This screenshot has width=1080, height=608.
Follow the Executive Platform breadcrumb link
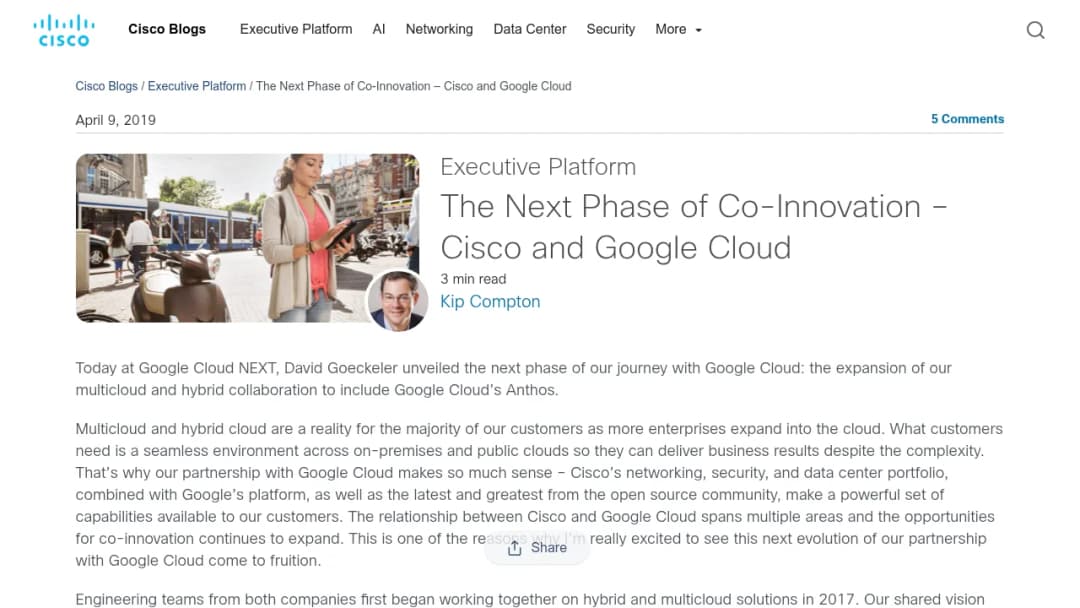(197, 86)
